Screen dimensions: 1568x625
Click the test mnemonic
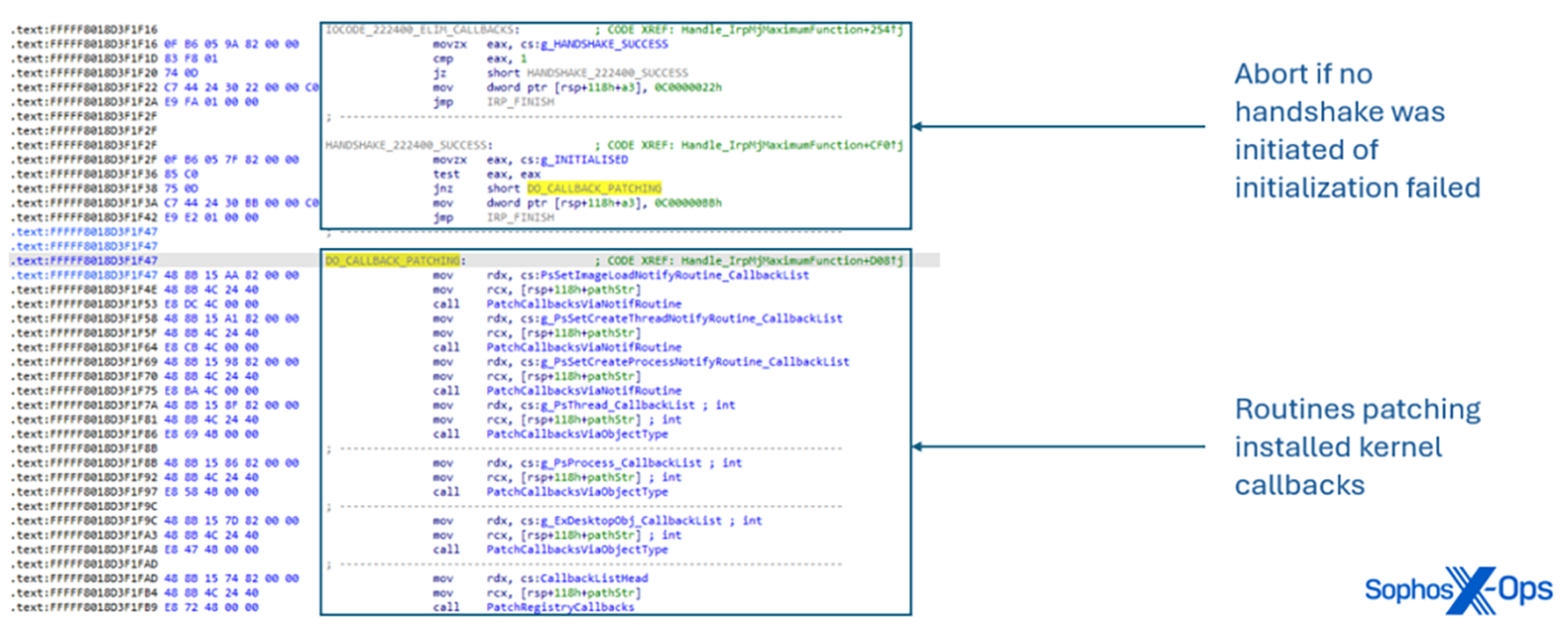tap(446, 174)
